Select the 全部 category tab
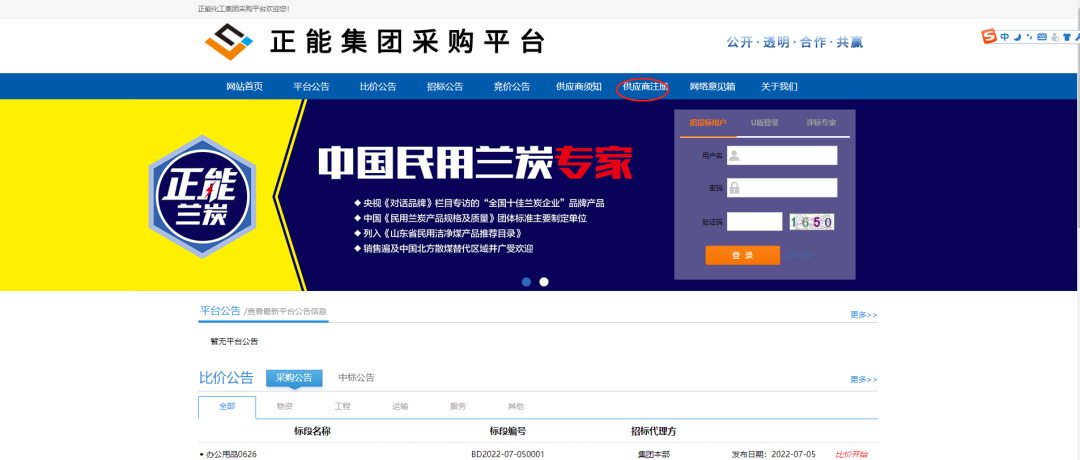 (227, 406)
